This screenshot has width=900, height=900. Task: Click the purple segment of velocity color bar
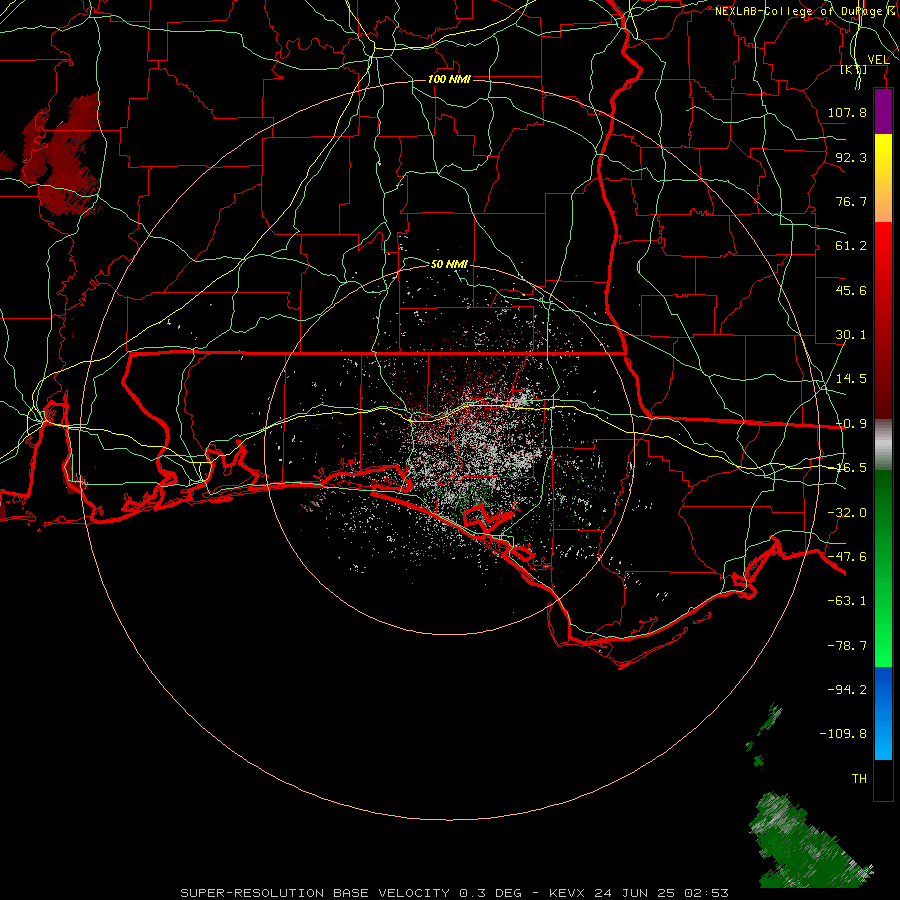click(883, 112)
